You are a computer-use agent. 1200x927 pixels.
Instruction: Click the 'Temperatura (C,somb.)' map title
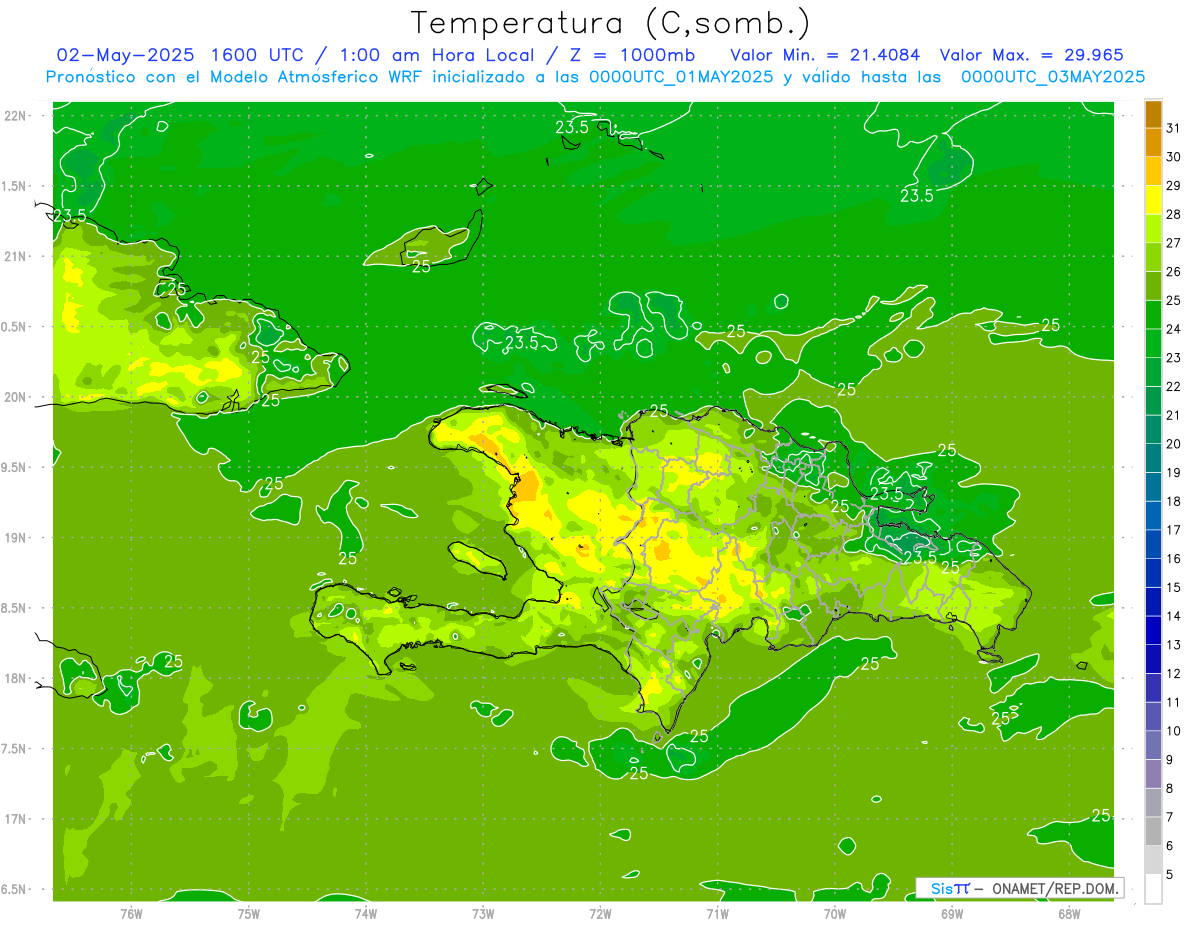pos(610,22)
